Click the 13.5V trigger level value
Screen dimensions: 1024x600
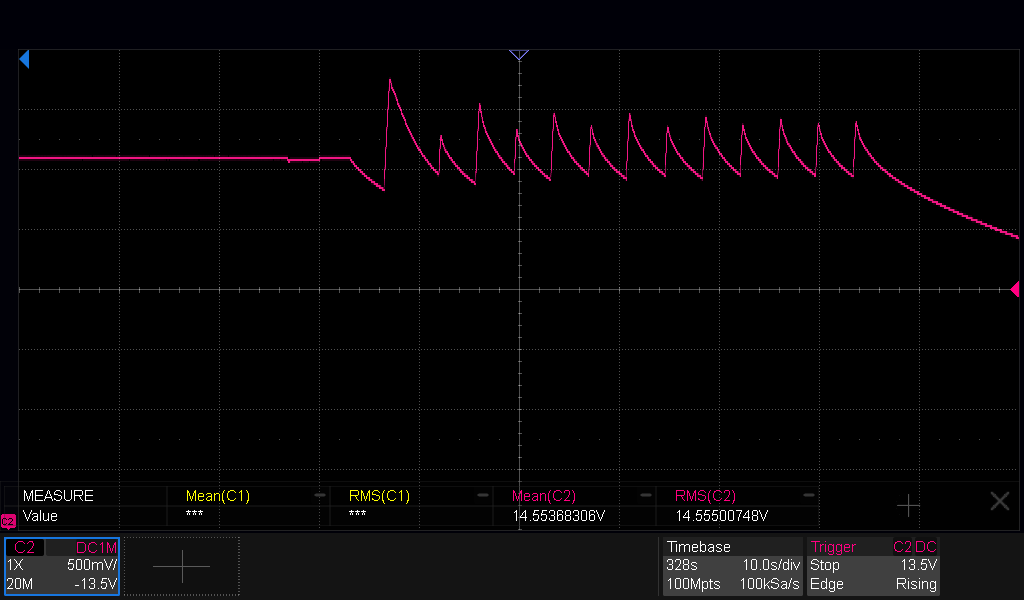tap(919, 565)
